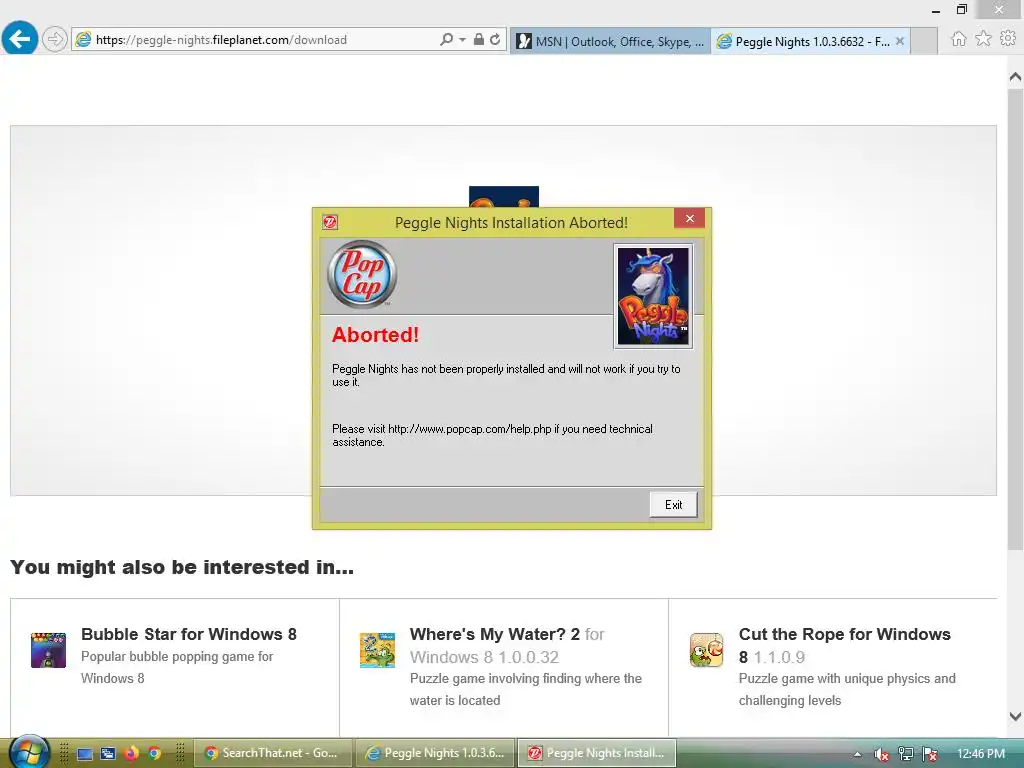The width and height of the screenshot is (1024, 768).
Task: Open the browser Home icon
Action: point(958,39)
